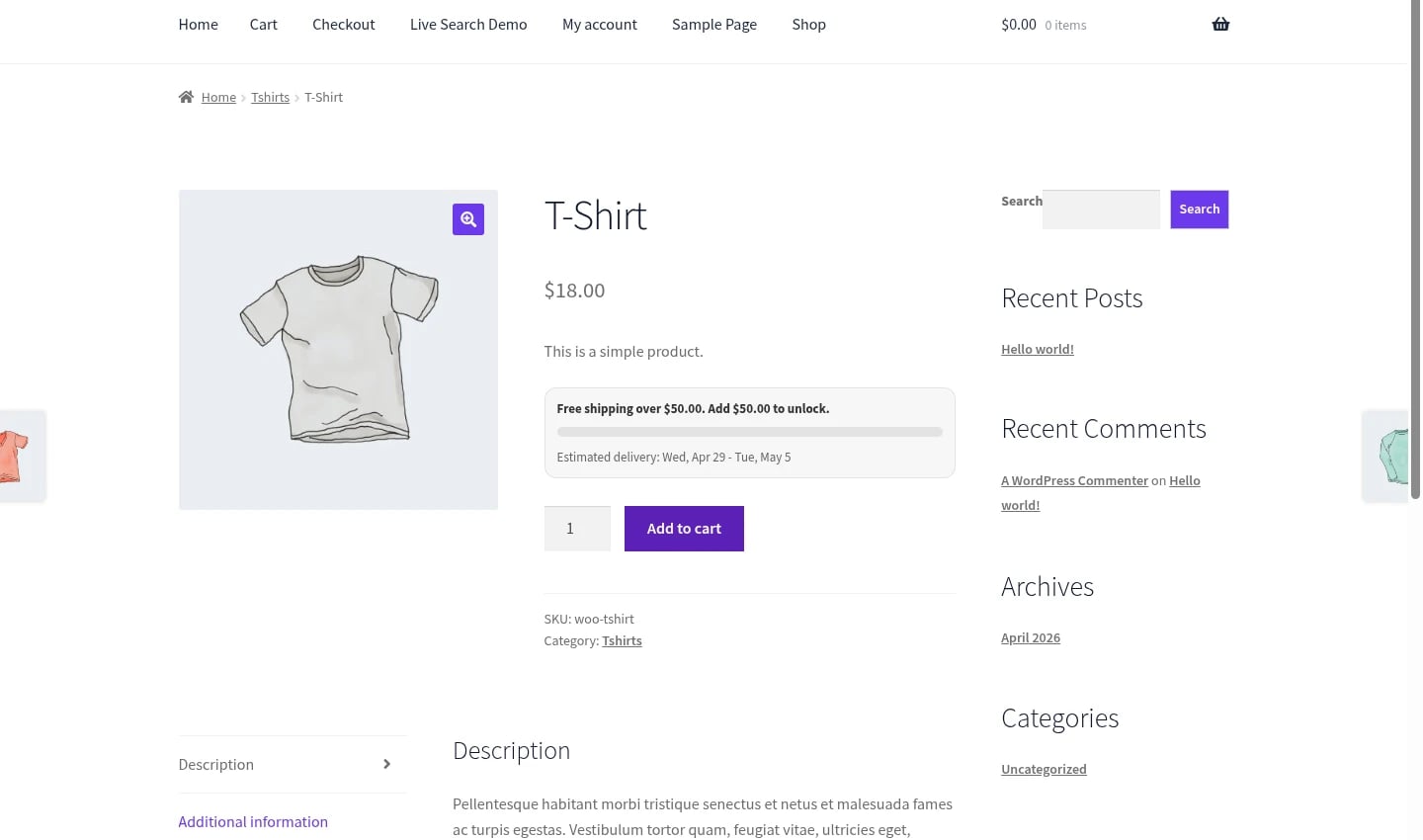This screenshot has width=1423, height=840.
Task: Click the Description tab chevron arrow
Action: pos(386,764)
